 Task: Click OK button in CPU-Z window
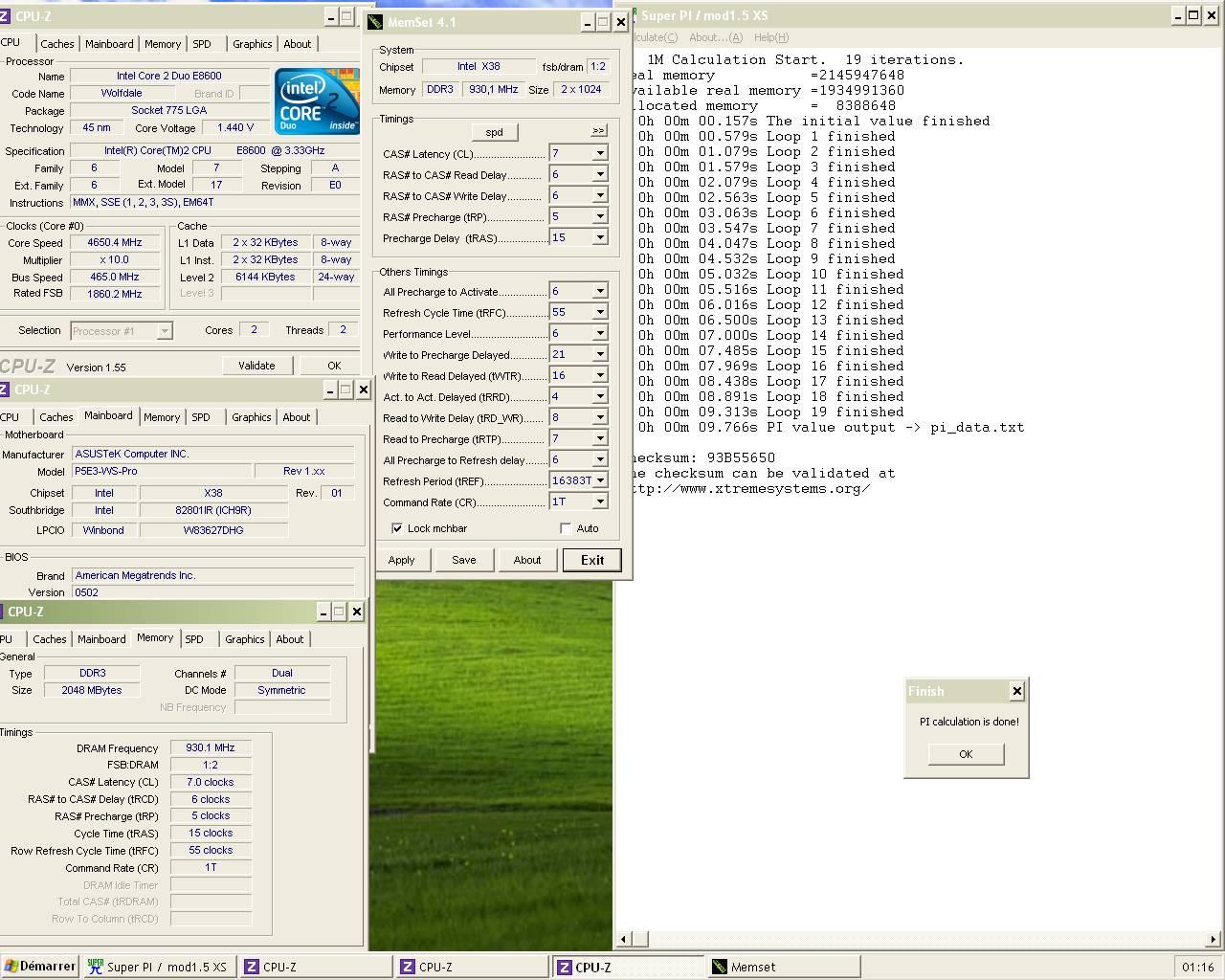[x=334, y=366]
